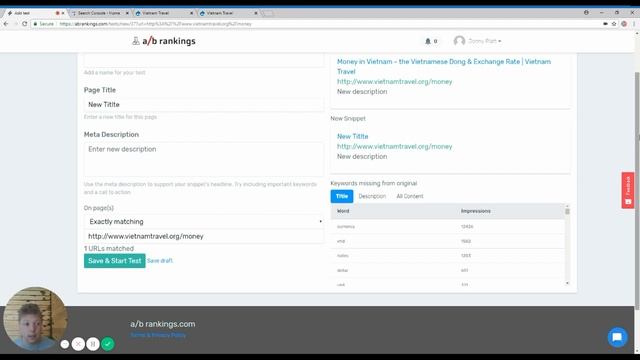Click the webcam presenter thumbnail
The width and height of the screenshot is (640, 360).
35,319
